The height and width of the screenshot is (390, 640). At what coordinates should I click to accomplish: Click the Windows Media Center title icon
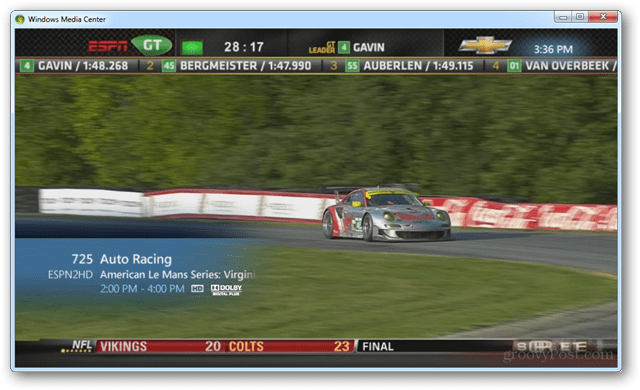(x=20, y=19)
